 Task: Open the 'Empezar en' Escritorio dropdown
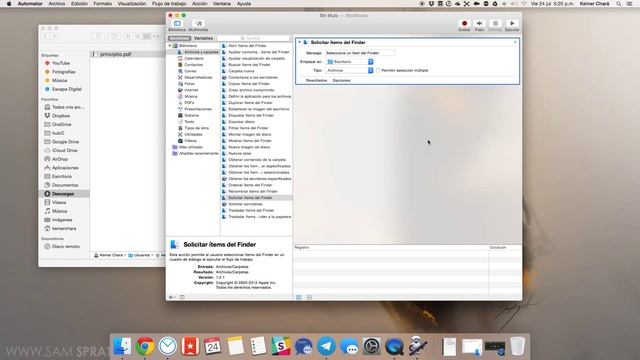350,62
